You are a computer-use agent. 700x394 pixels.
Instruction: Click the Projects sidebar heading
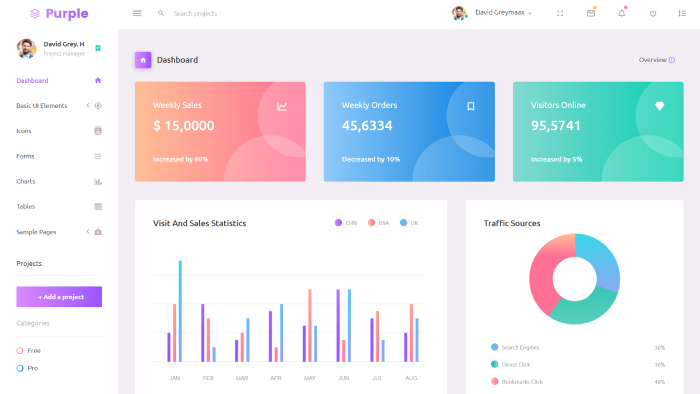pos(29,263)
